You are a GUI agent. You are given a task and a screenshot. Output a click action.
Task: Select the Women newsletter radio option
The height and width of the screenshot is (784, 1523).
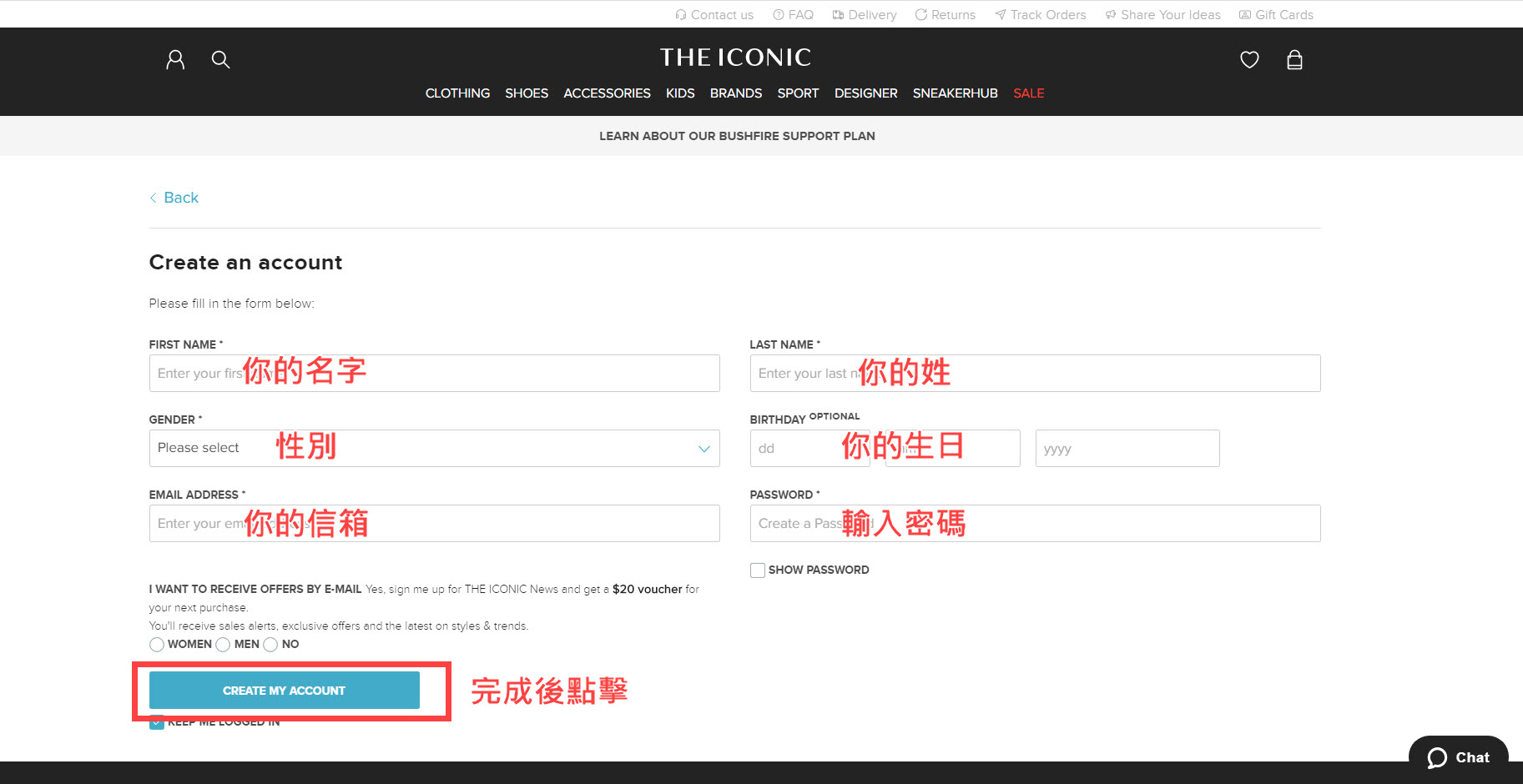tap(157, 645)
